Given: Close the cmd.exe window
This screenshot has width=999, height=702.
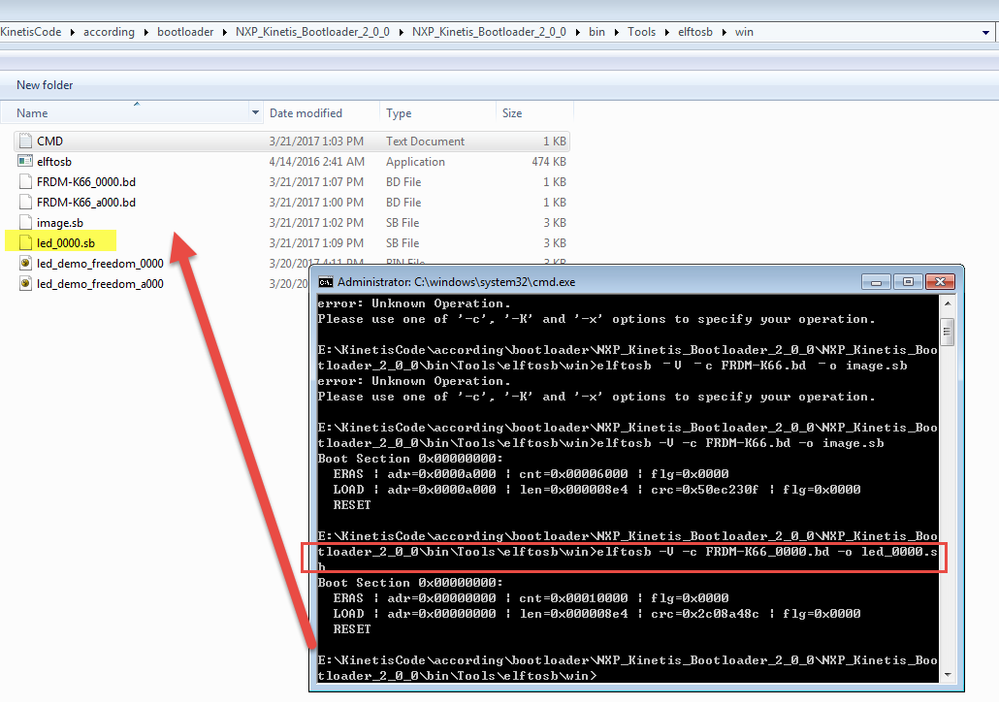Looking at the screenshot, I should point(940,282).
